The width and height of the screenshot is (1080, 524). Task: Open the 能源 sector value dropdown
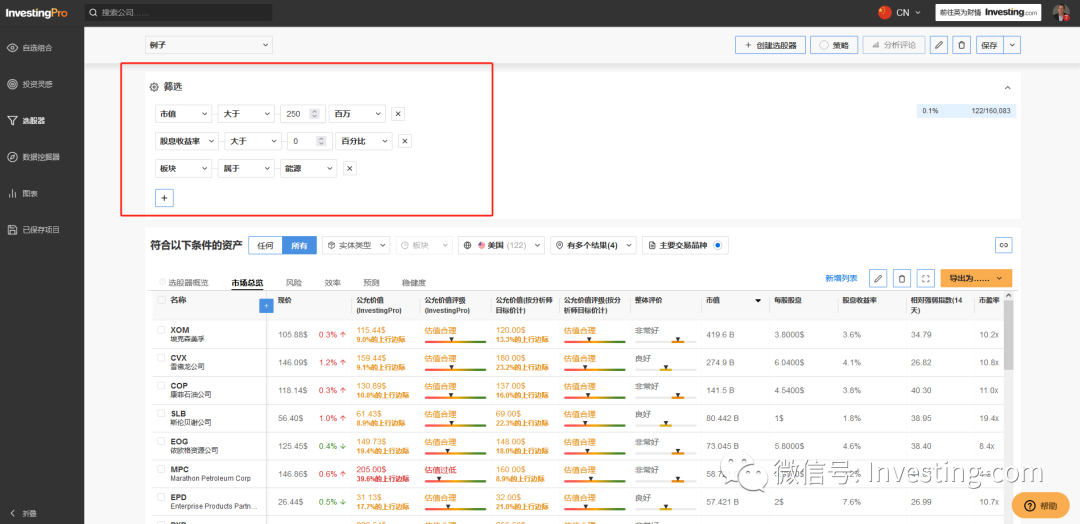[309, 169]
